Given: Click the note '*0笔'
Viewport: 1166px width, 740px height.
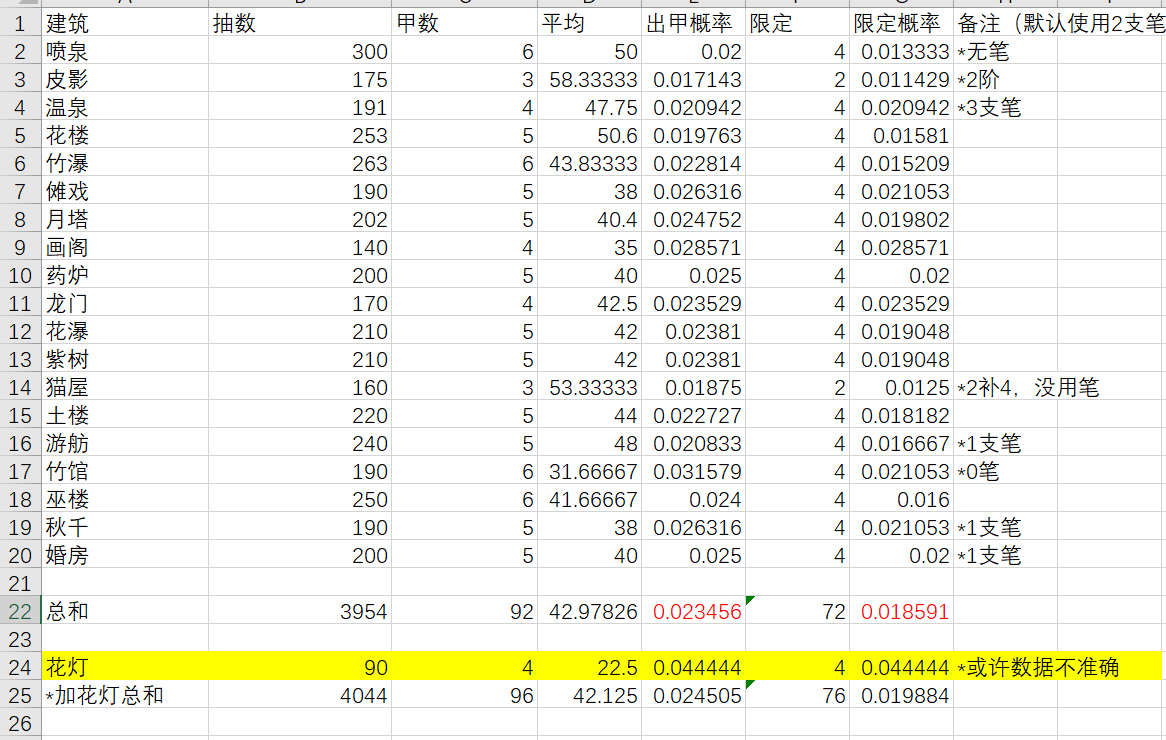Looking at the screenshot, I should (x=979, y=472).
